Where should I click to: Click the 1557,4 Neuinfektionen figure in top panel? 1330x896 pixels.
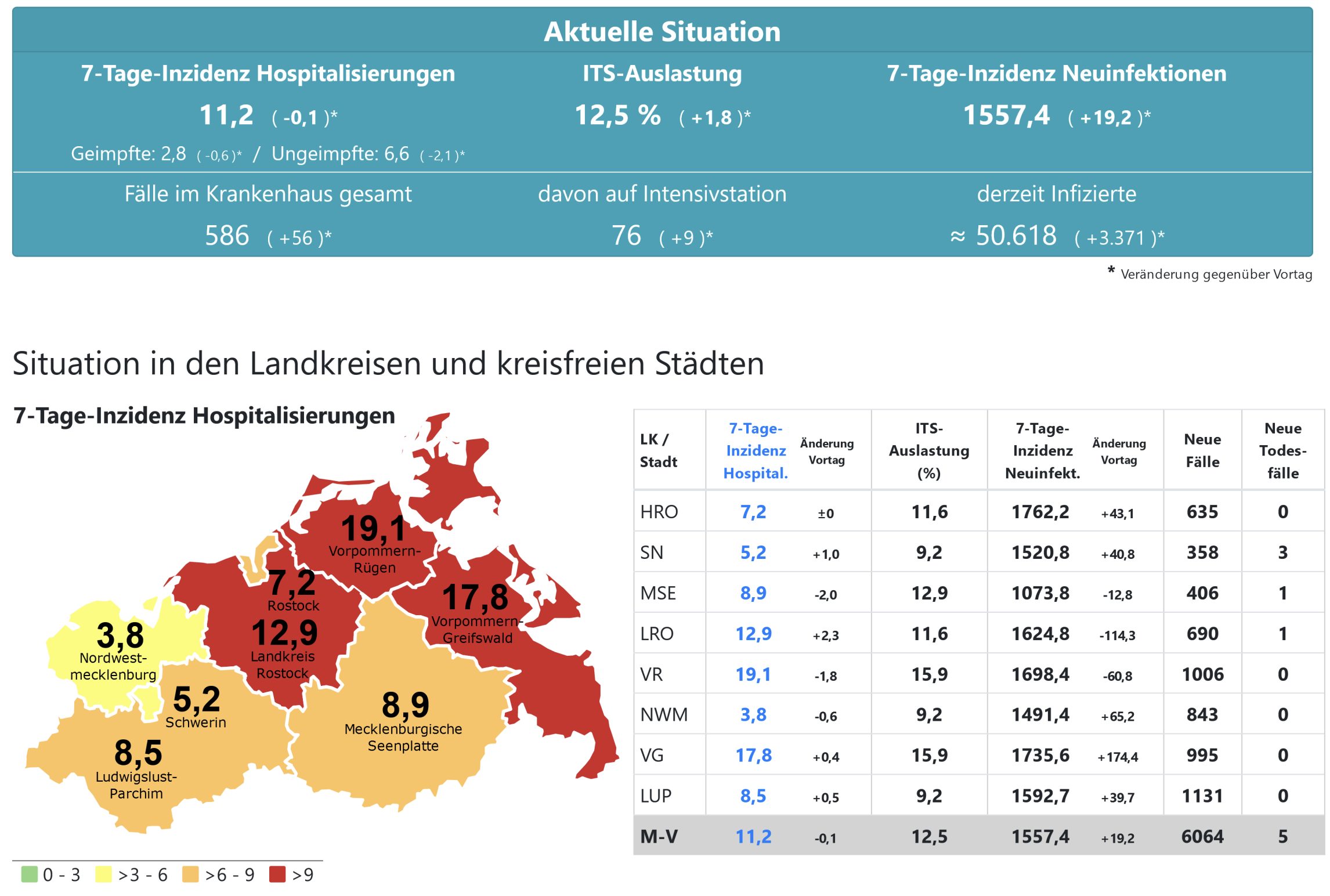pyautogui.click(x=1006, y=115)
